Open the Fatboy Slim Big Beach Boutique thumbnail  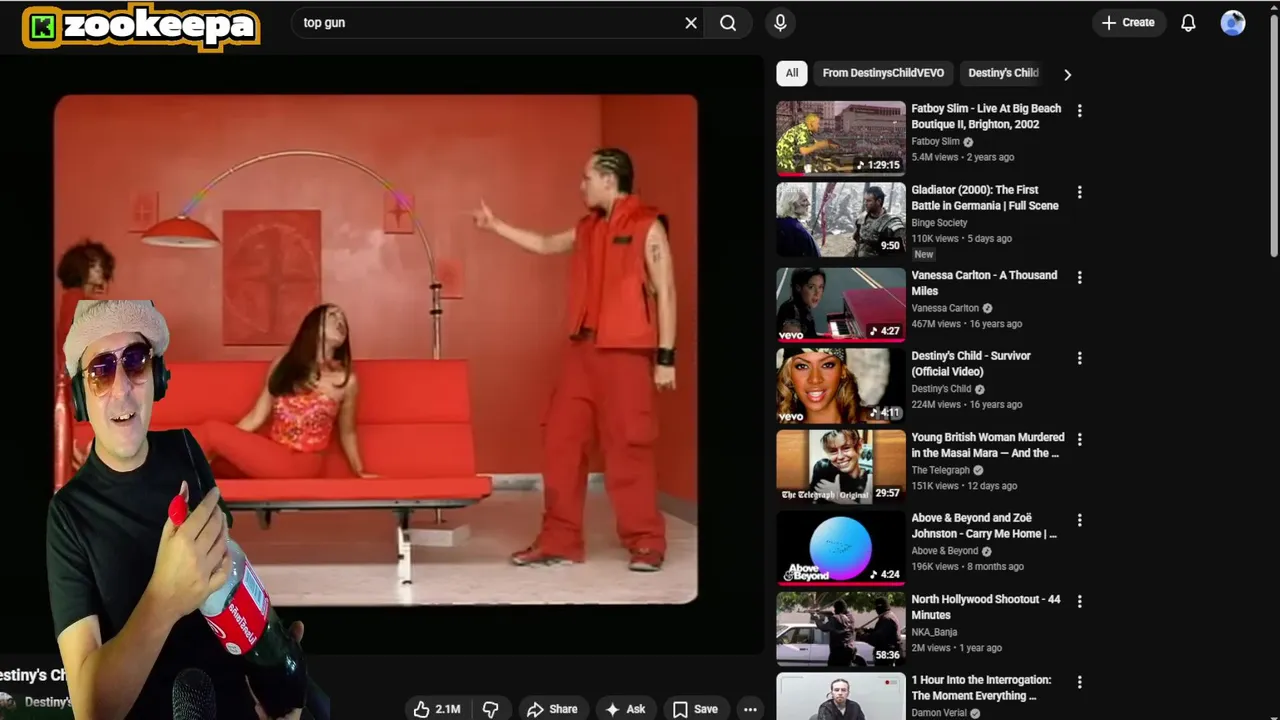[841, 138]
